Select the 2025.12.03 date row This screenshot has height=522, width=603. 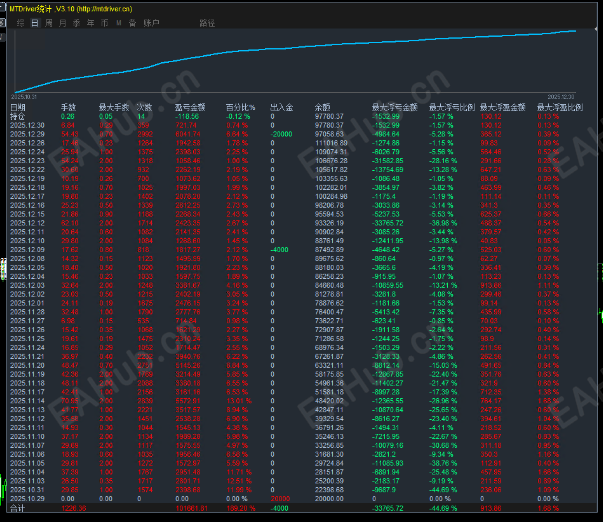27,285
